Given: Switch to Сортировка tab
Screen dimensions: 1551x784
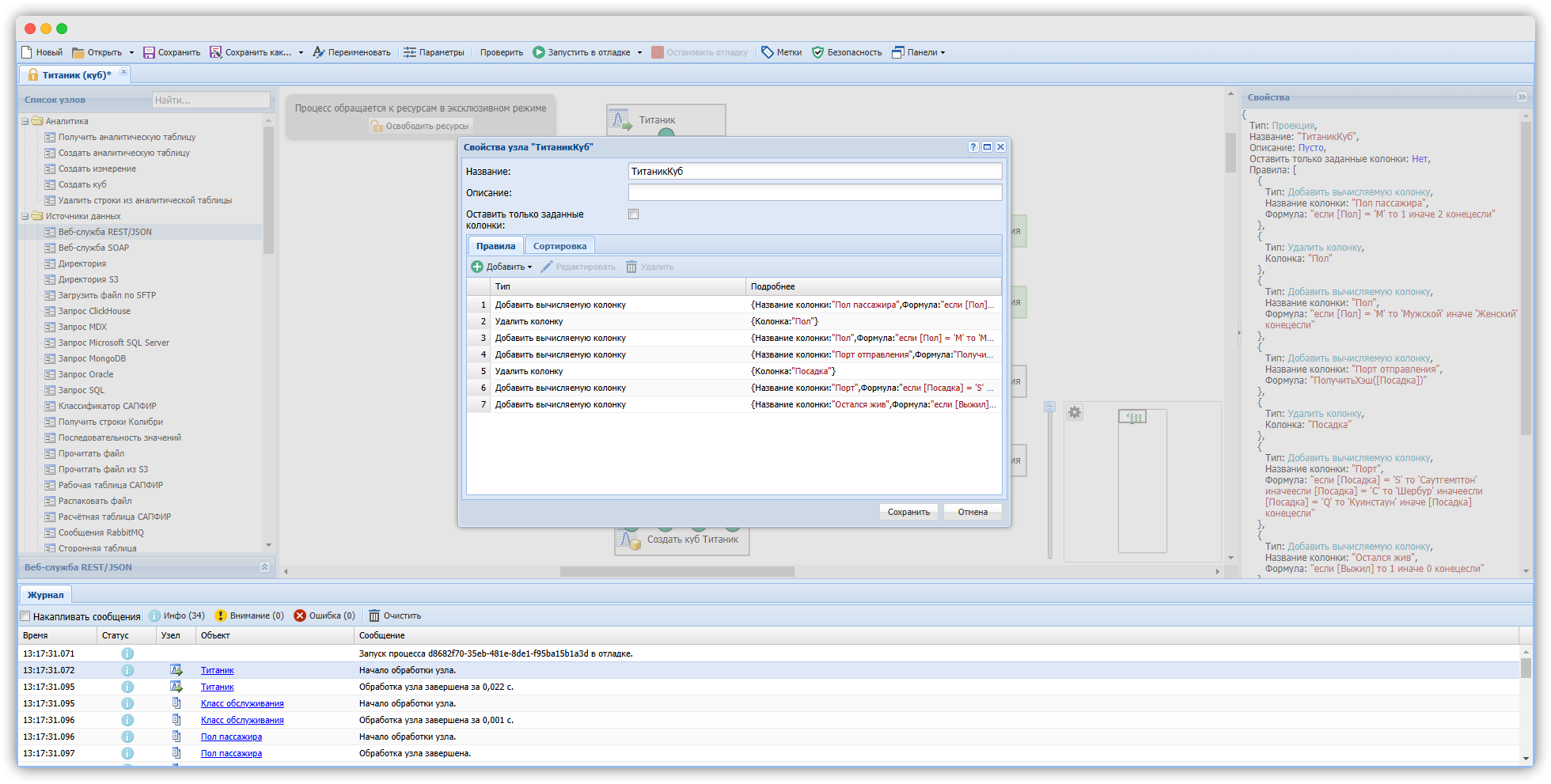Looking at the screenshot, I should point(559,246).
